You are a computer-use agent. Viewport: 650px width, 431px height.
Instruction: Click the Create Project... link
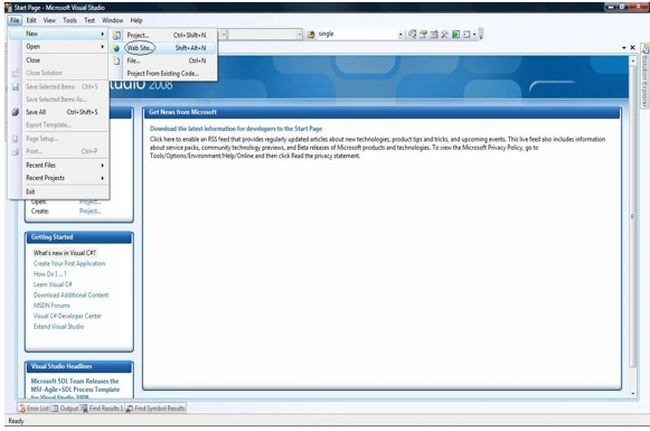click(x=90, y=211)
